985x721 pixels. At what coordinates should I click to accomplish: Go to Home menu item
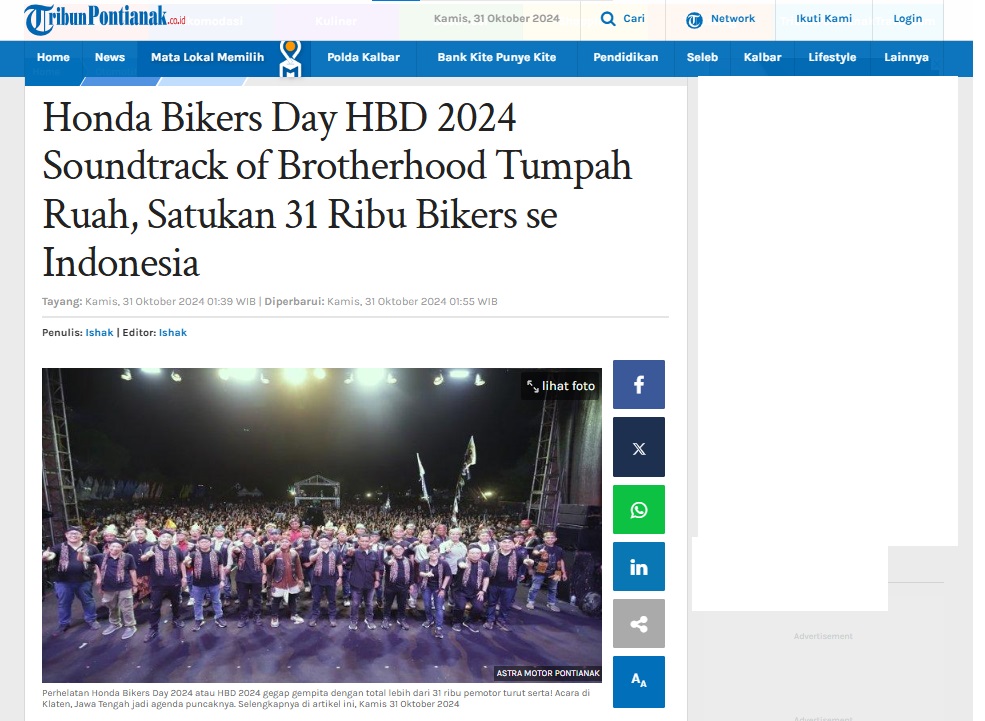point(53,57)
